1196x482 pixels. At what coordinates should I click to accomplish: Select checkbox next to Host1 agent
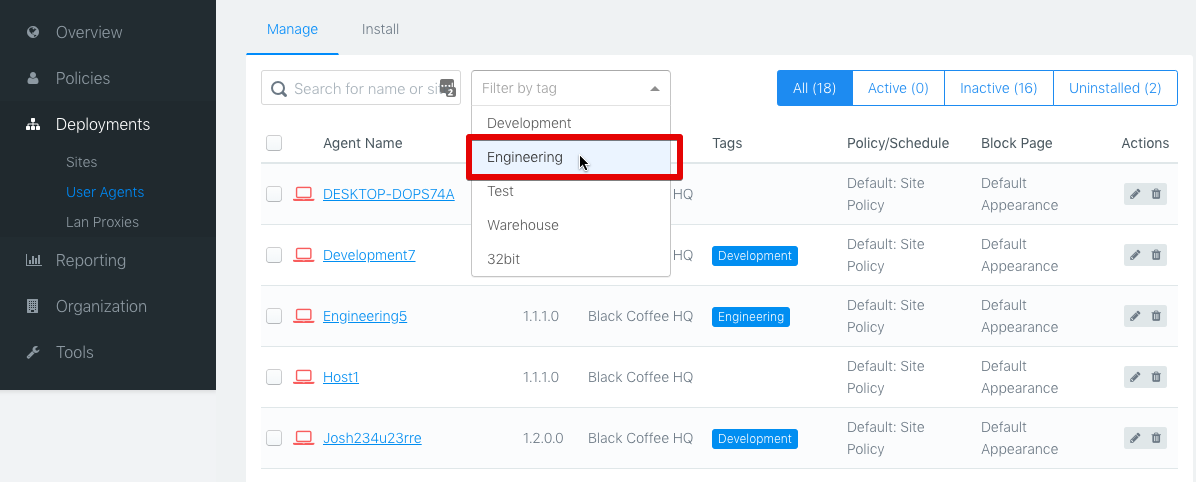[x=274, y=377]
